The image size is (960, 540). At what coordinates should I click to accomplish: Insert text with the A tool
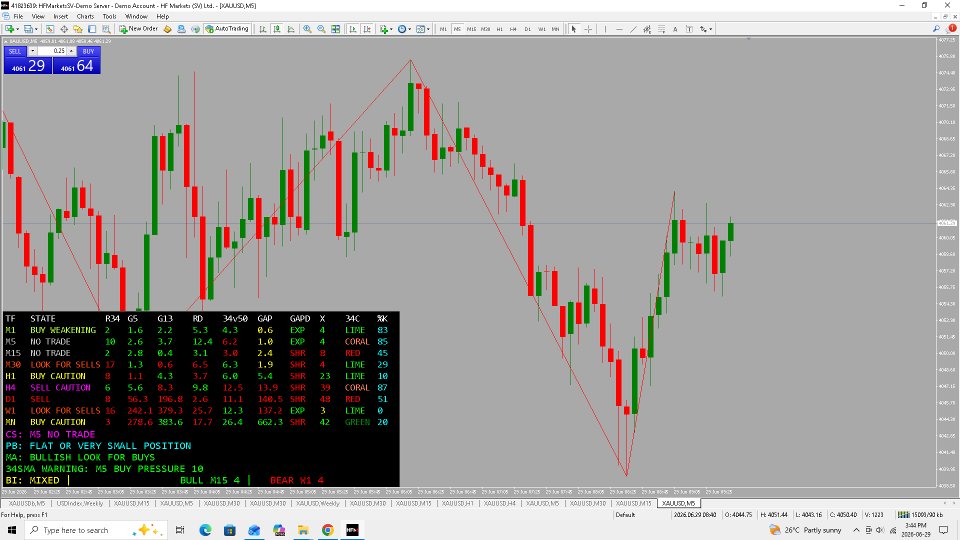pos(675,29)
